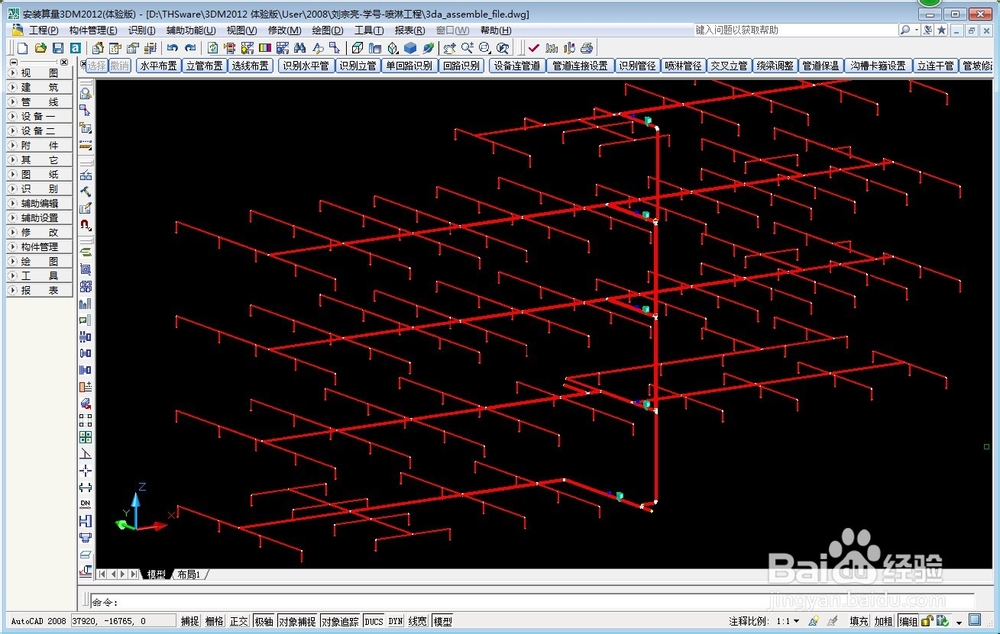The image size is (1000, 634).
Task: Click the 管道连接设置 button
Action: 580,66
